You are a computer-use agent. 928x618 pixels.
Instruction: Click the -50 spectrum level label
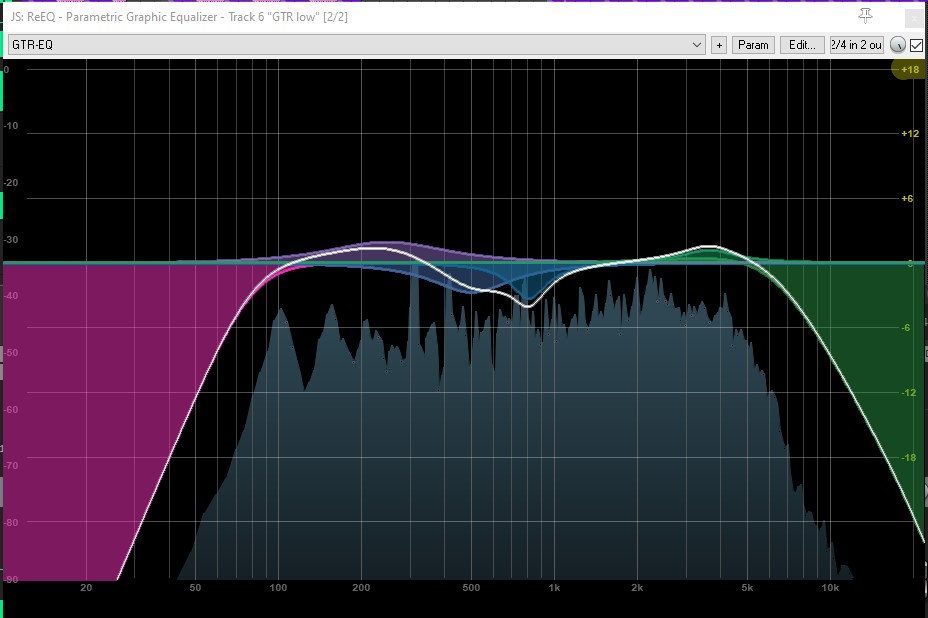pos(11,352)
